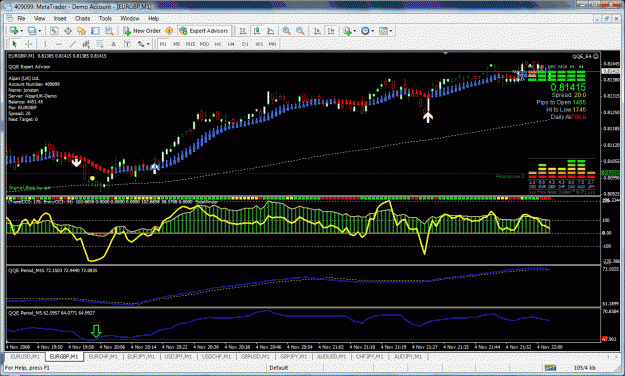The height and width of the screenshot is (376, 625).
Task: Set timeframe to M30
Action: pyautogui.click(x=204, y=44)
